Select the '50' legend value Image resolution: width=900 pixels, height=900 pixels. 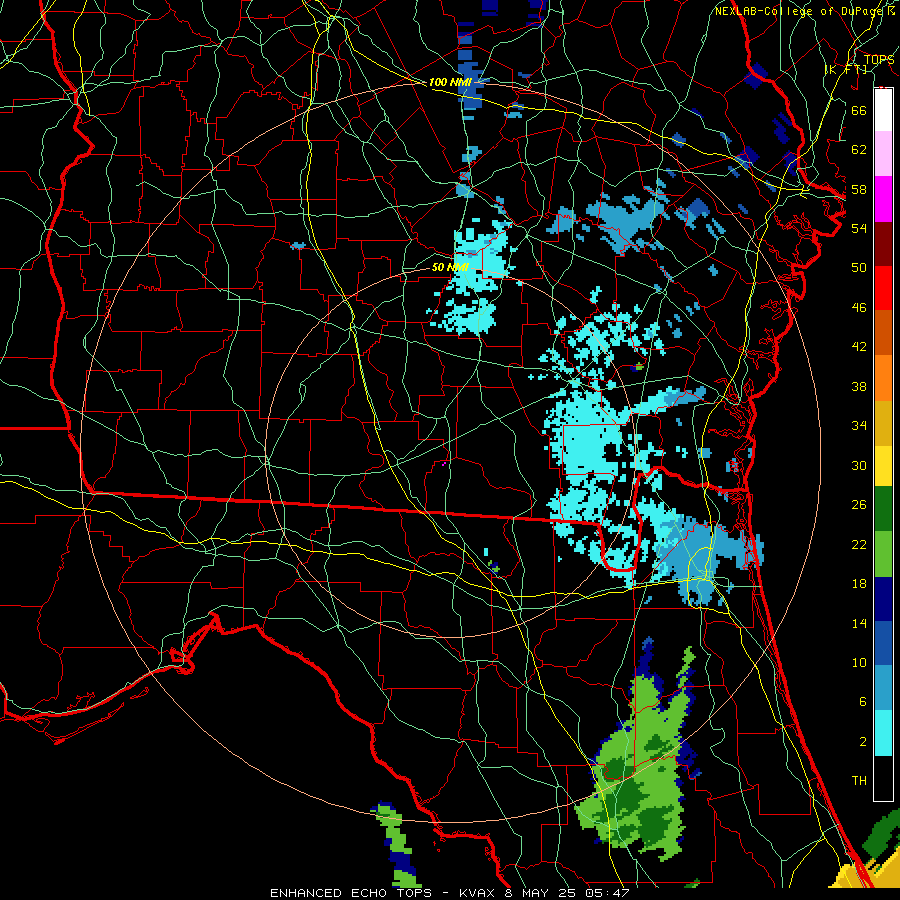point(859,267)
